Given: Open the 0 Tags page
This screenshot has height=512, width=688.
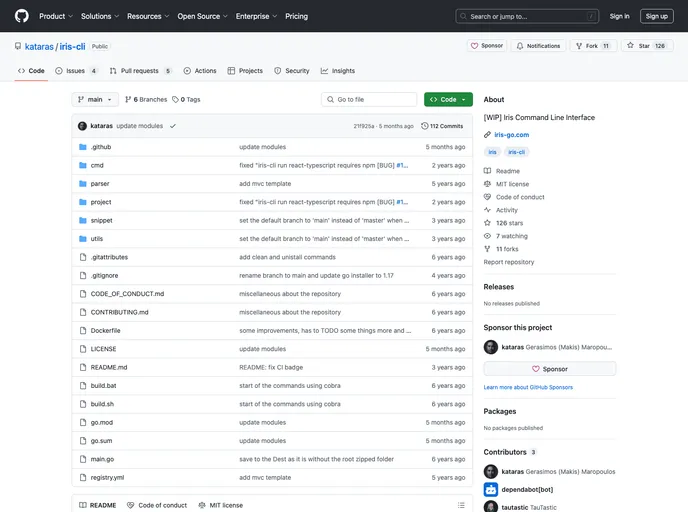Looking at the screenshot, I should pyautogui.click(x=186, y=100).
